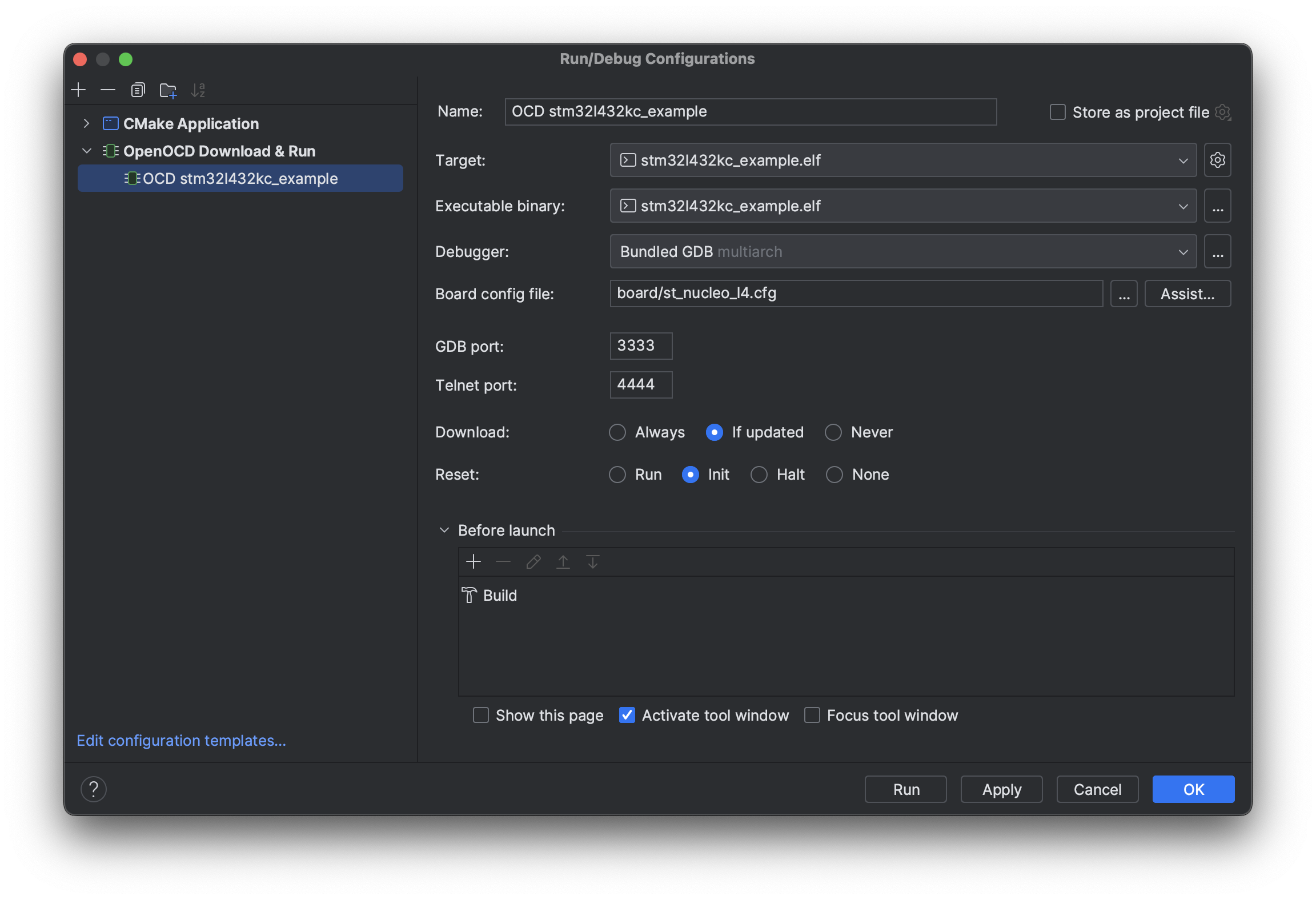The width and height of the screenshot is (1316, 900).
Task: Check Focus tool window
Action: (812, 715)
